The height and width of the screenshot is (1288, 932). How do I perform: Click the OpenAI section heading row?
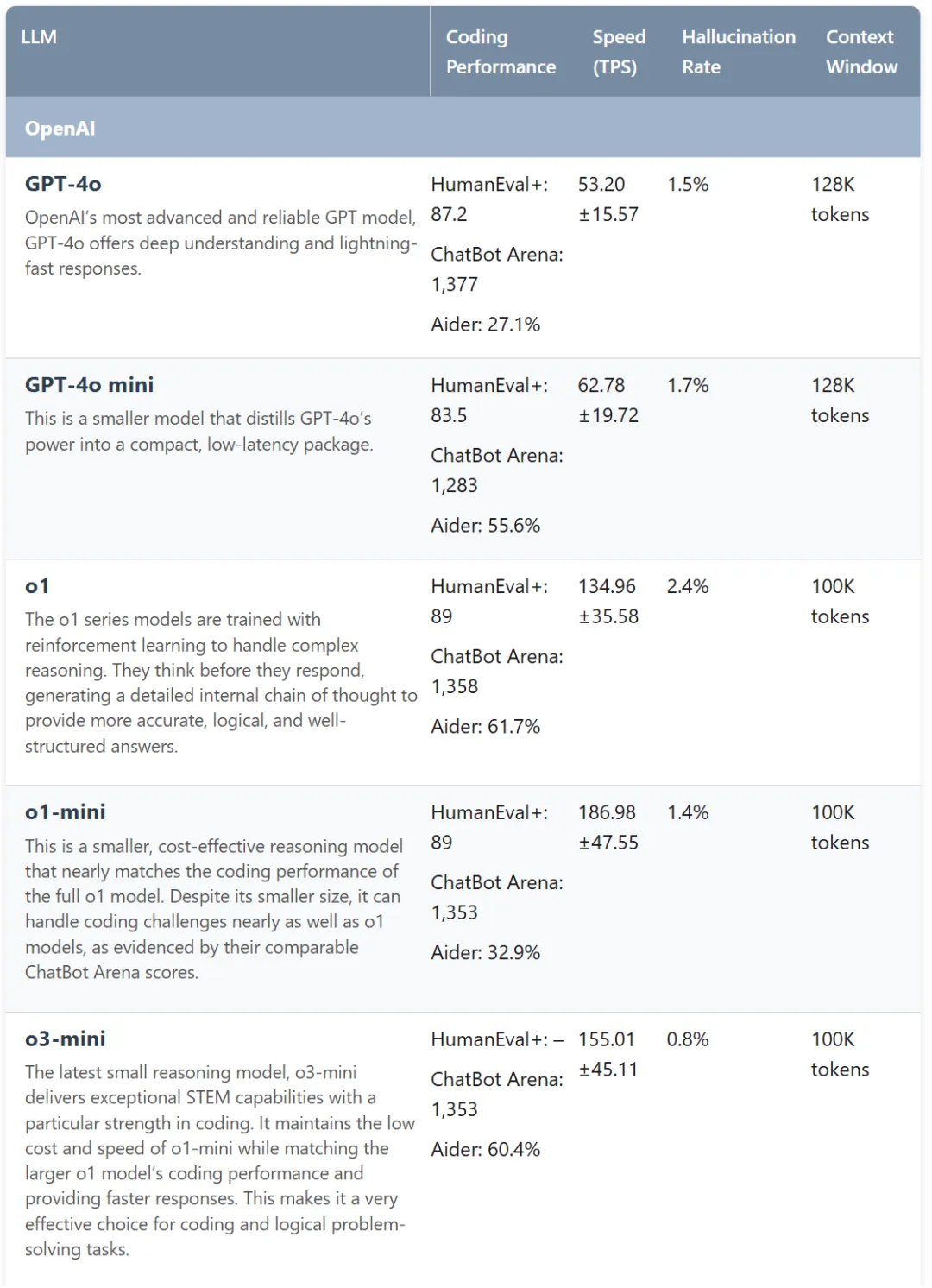pos(463,128)
